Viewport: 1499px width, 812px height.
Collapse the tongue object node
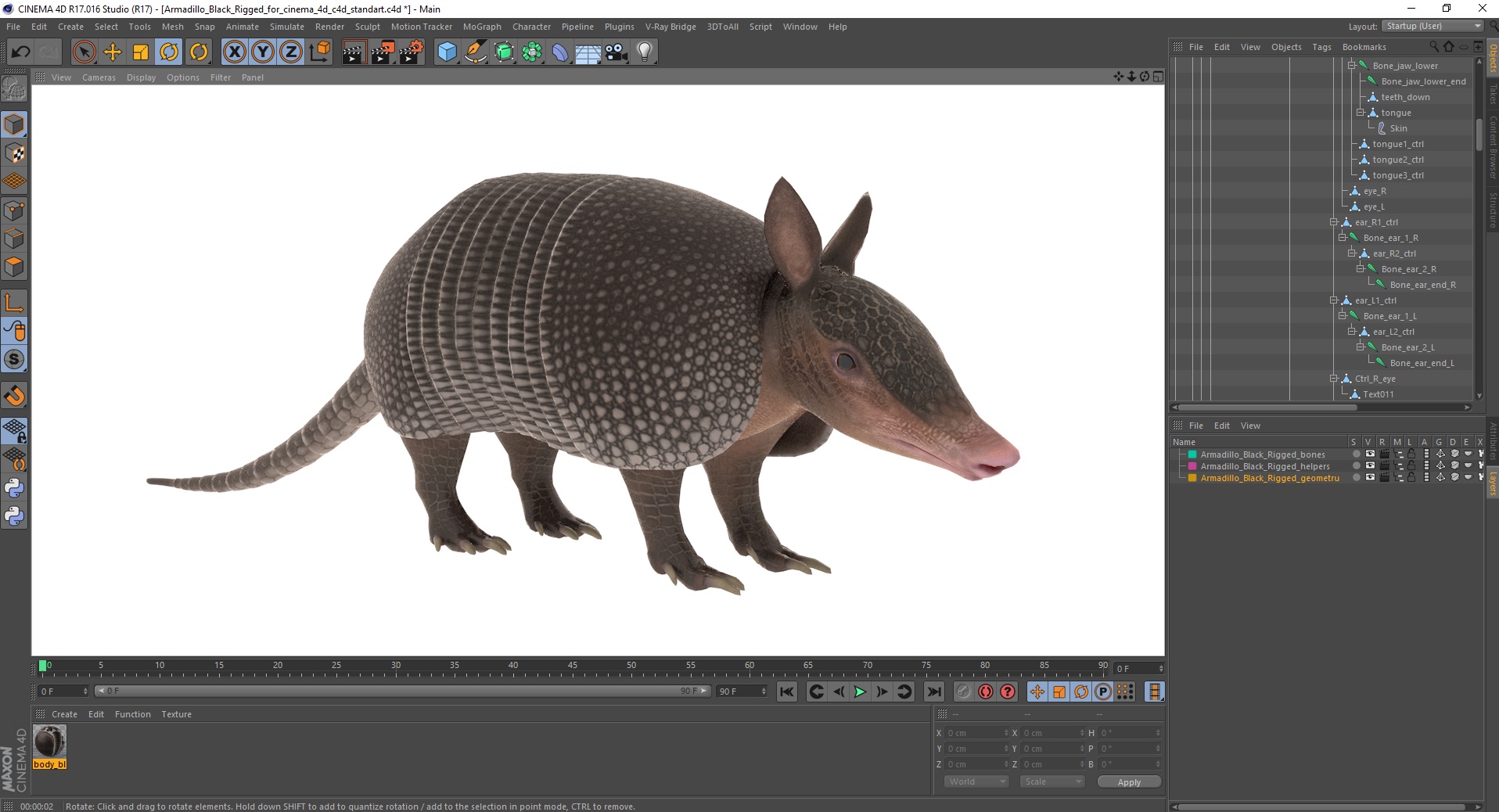coord(1361,113)
